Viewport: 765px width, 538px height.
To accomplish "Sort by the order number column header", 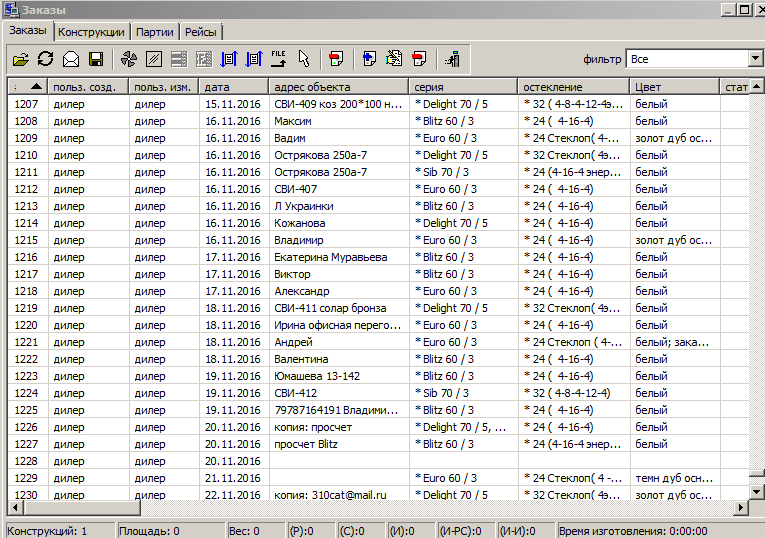I will click(x=27, y=87).
